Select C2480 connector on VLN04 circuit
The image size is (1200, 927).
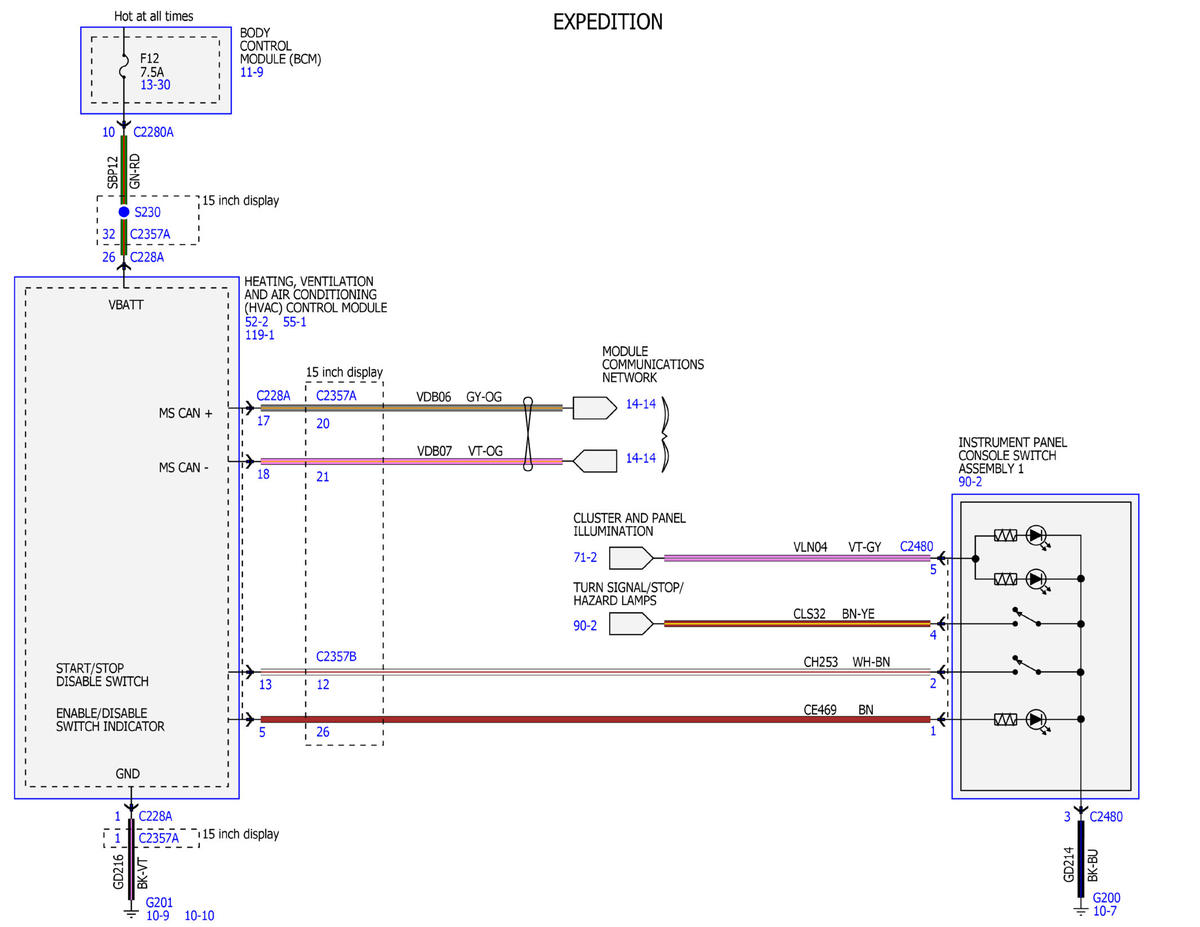coord(916,547)
